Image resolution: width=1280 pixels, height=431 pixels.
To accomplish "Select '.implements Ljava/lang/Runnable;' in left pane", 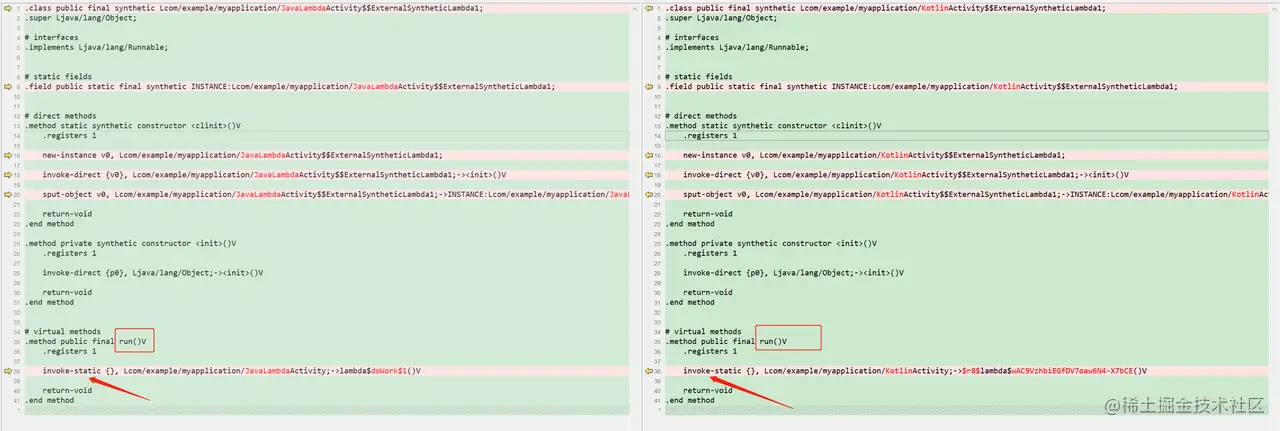I will coord(96,47).
